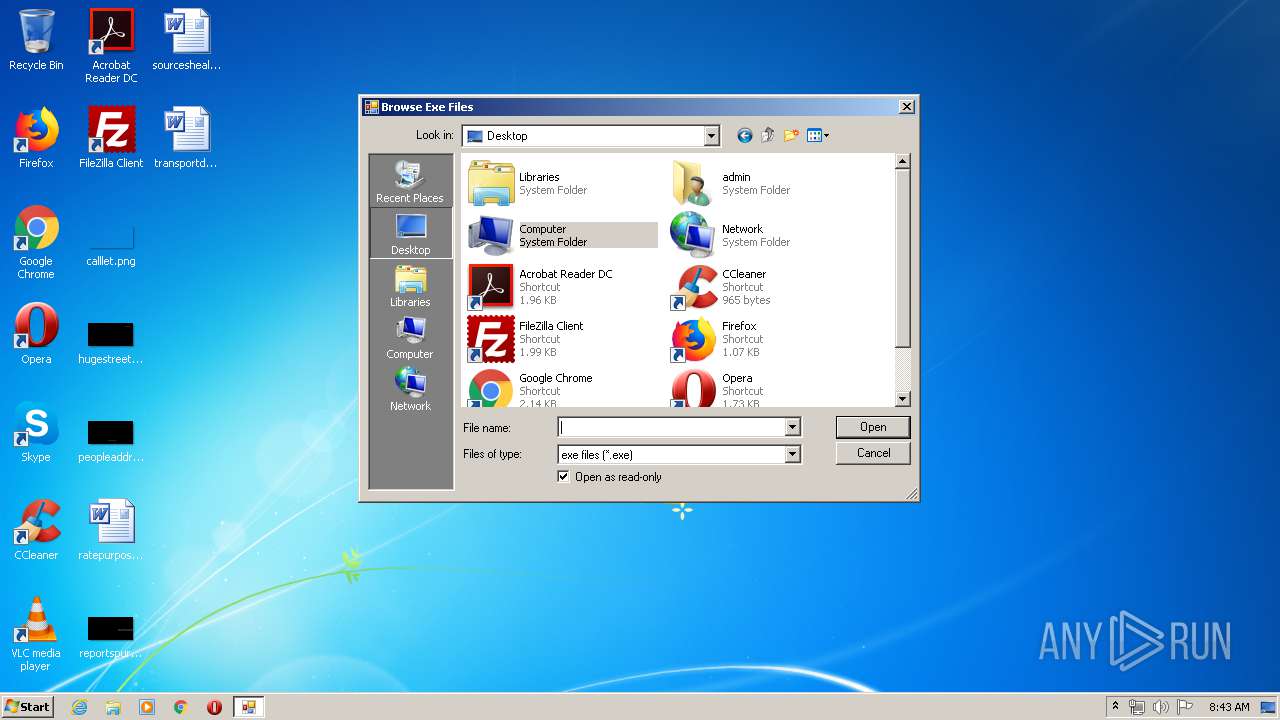This screenshot has height=720, width=1280.
Task: Select the Network system folder in list
Action: (x=765, y=235)
